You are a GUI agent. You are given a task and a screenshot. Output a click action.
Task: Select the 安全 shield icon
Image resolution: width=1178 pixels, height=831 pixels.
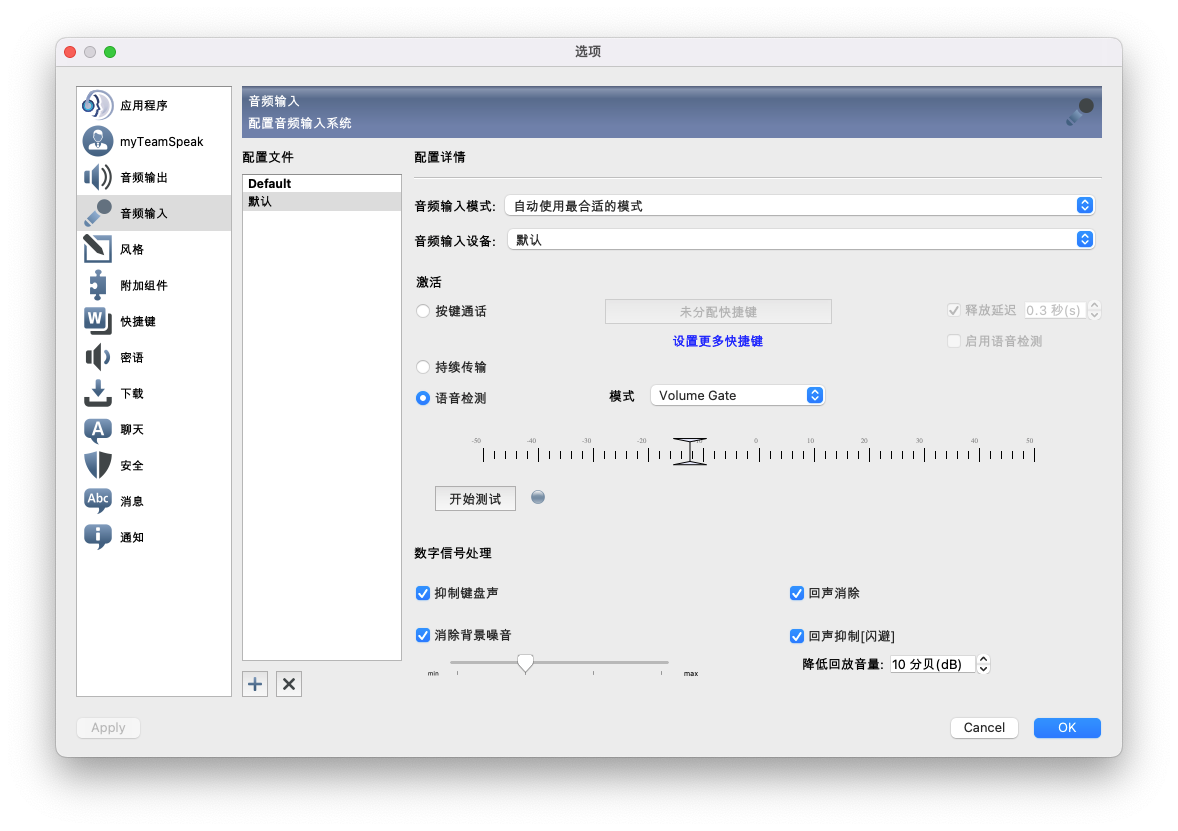tap(97, 465)
